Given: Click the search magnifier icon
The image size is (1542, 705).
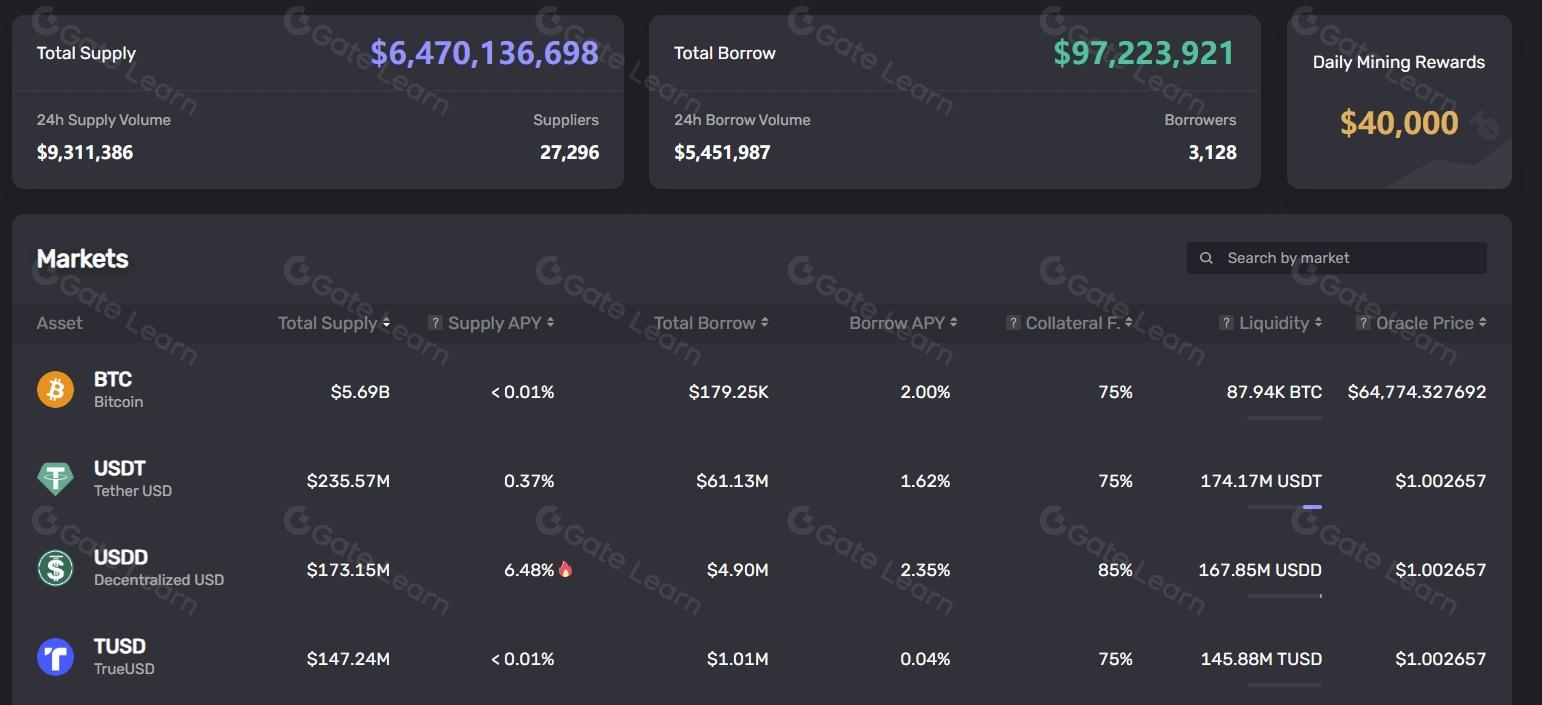Looking at the screenshot, I should pyautogui.click(x=1207, y=258).
